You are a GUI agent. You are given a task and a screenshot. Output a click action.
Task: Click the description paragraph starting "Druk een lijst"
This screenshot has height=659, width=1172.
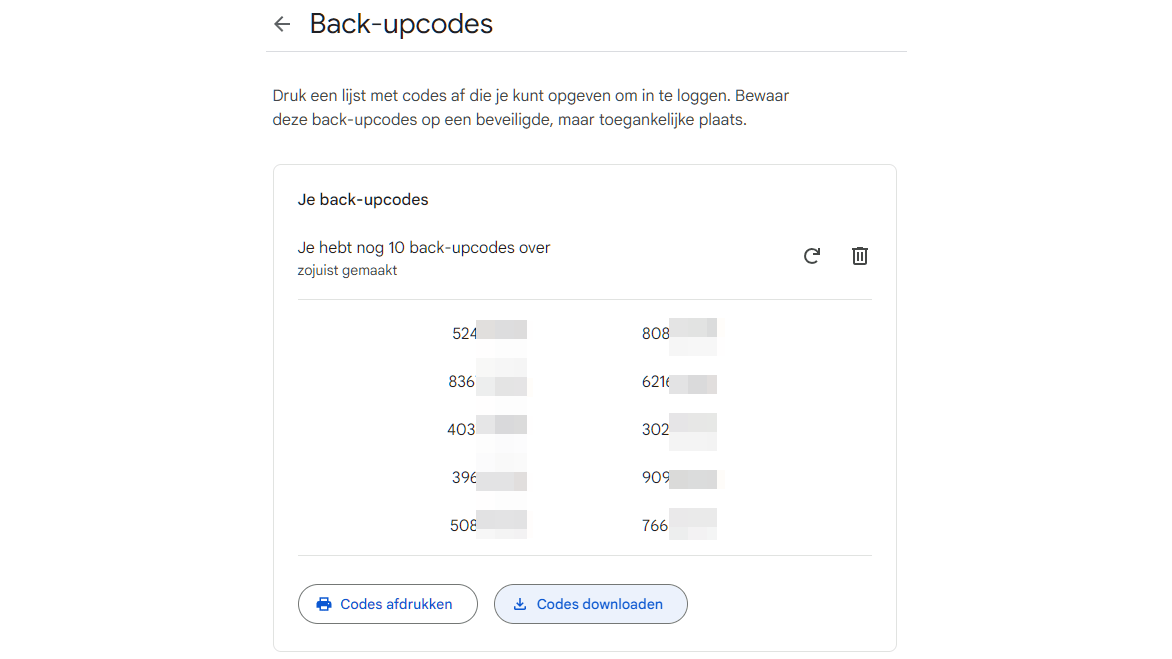coord(530,108)
